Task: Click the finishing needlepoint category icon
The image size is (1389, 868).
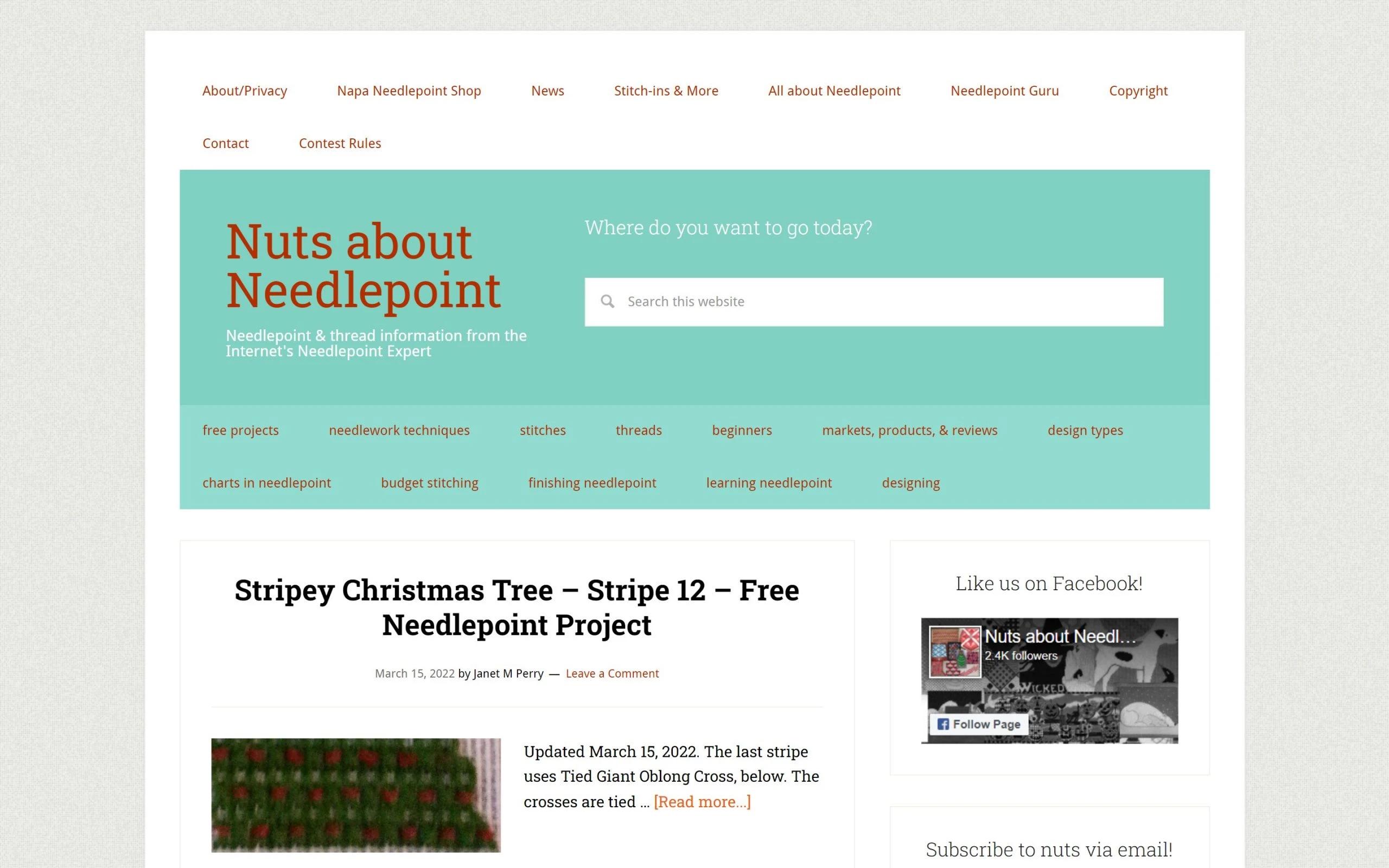Action: click(592, 482)
